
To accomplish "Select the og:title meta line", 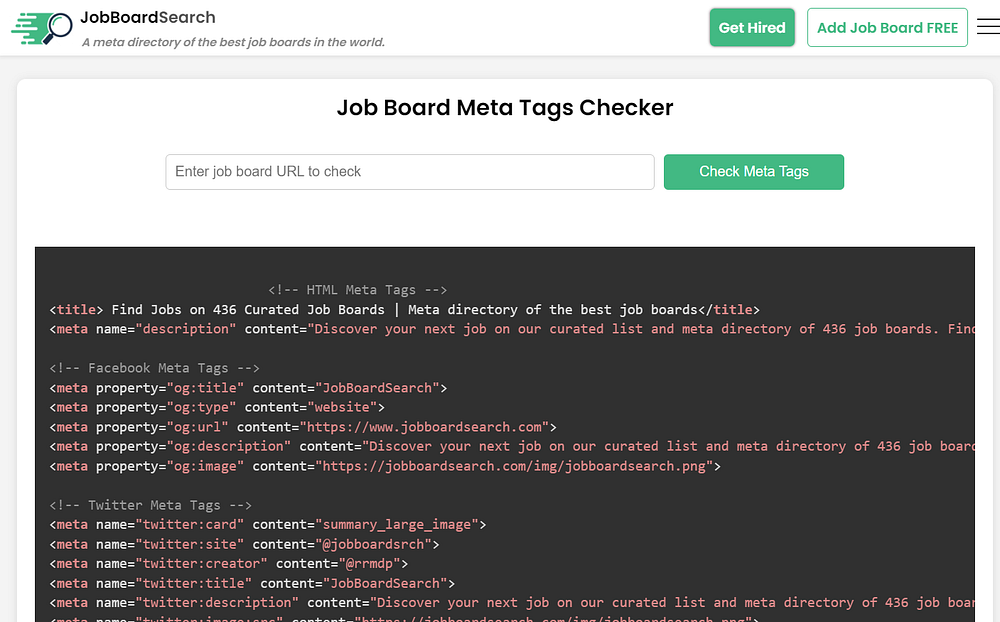I will tap(249, 388).
